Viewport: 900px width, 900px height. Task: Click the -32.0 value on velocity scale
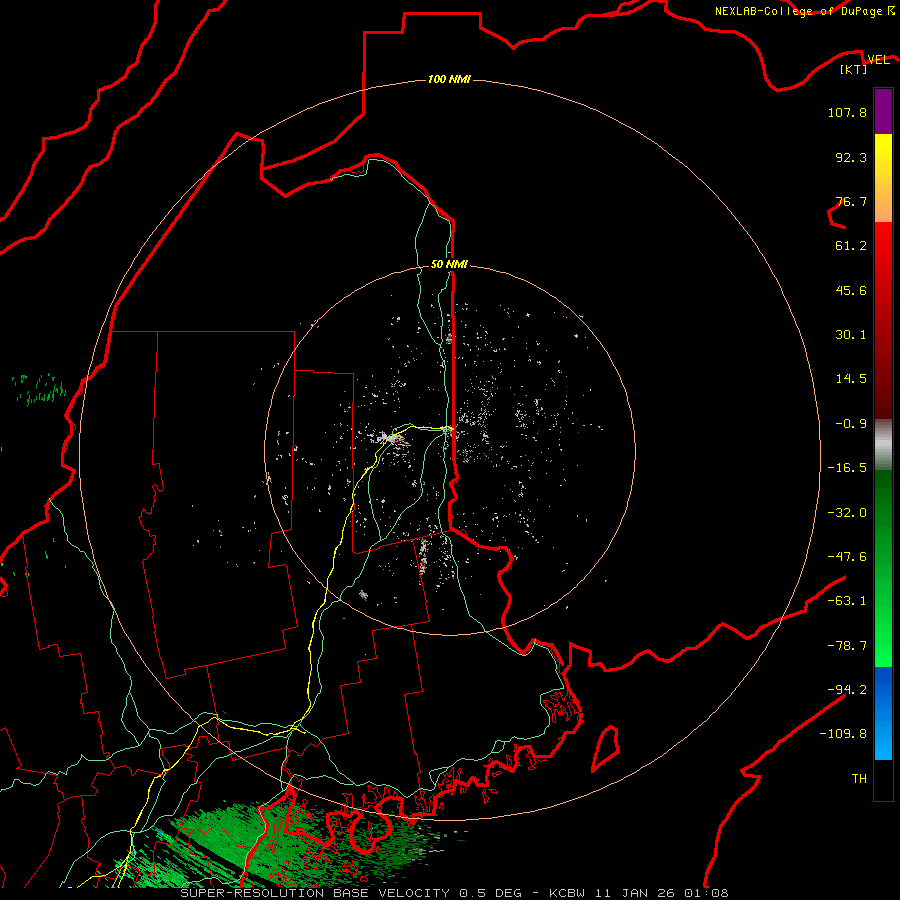[x=847, y=513]
